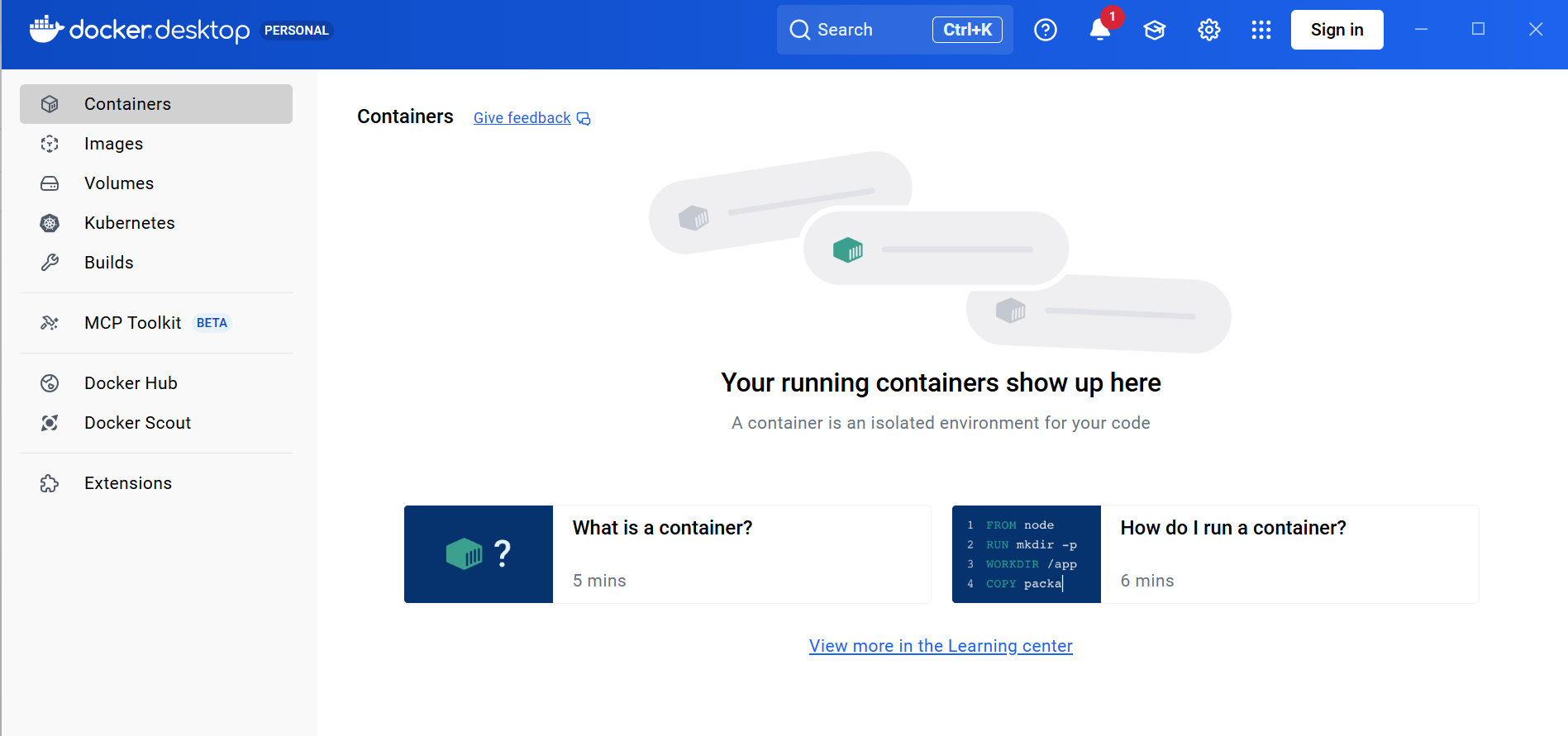Click the green container icon in the illustration

tap(848, 249)
